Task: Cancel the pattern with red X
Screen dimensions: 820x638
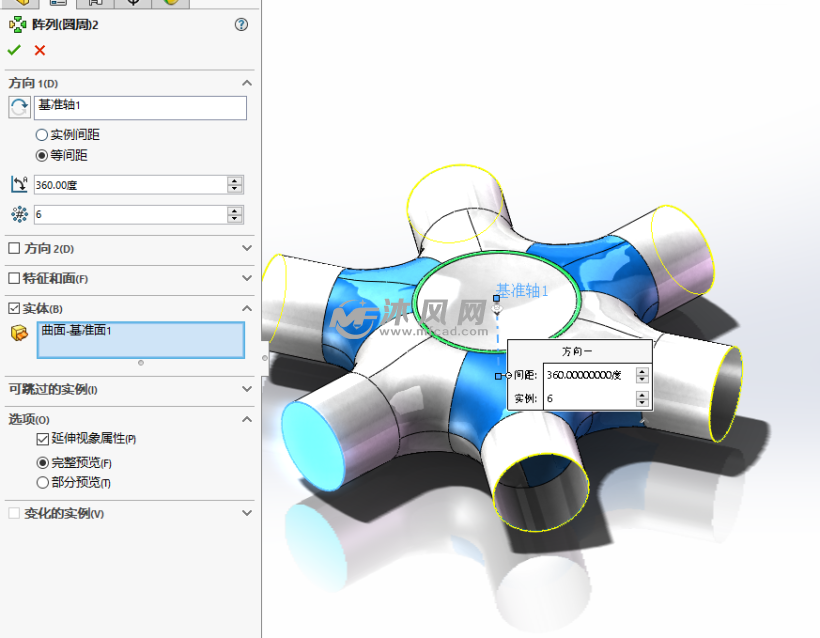Action: [40, 50]
